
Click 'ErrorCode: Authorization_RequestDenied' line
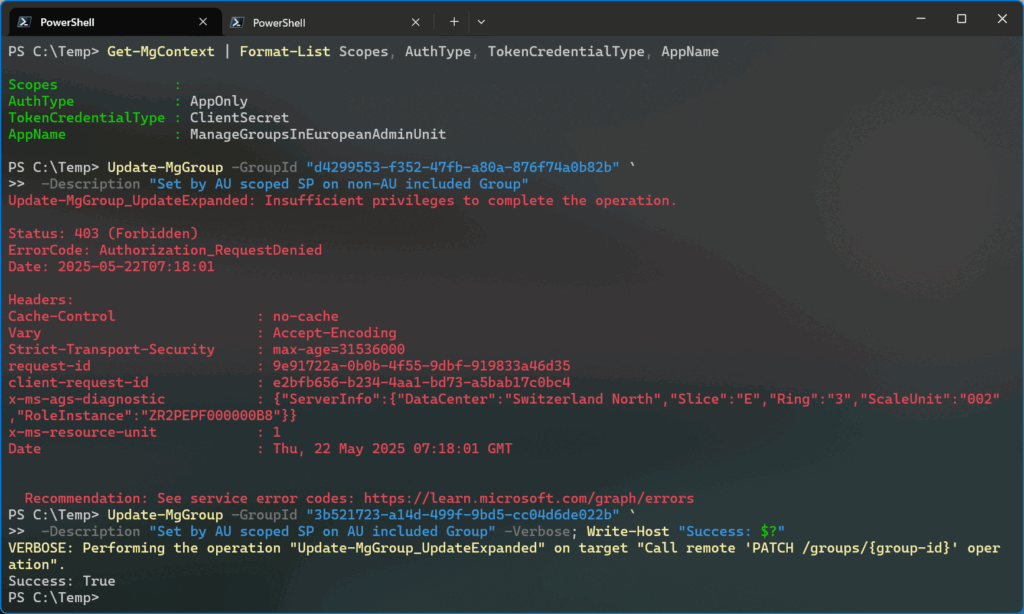[x=165, y=250]
